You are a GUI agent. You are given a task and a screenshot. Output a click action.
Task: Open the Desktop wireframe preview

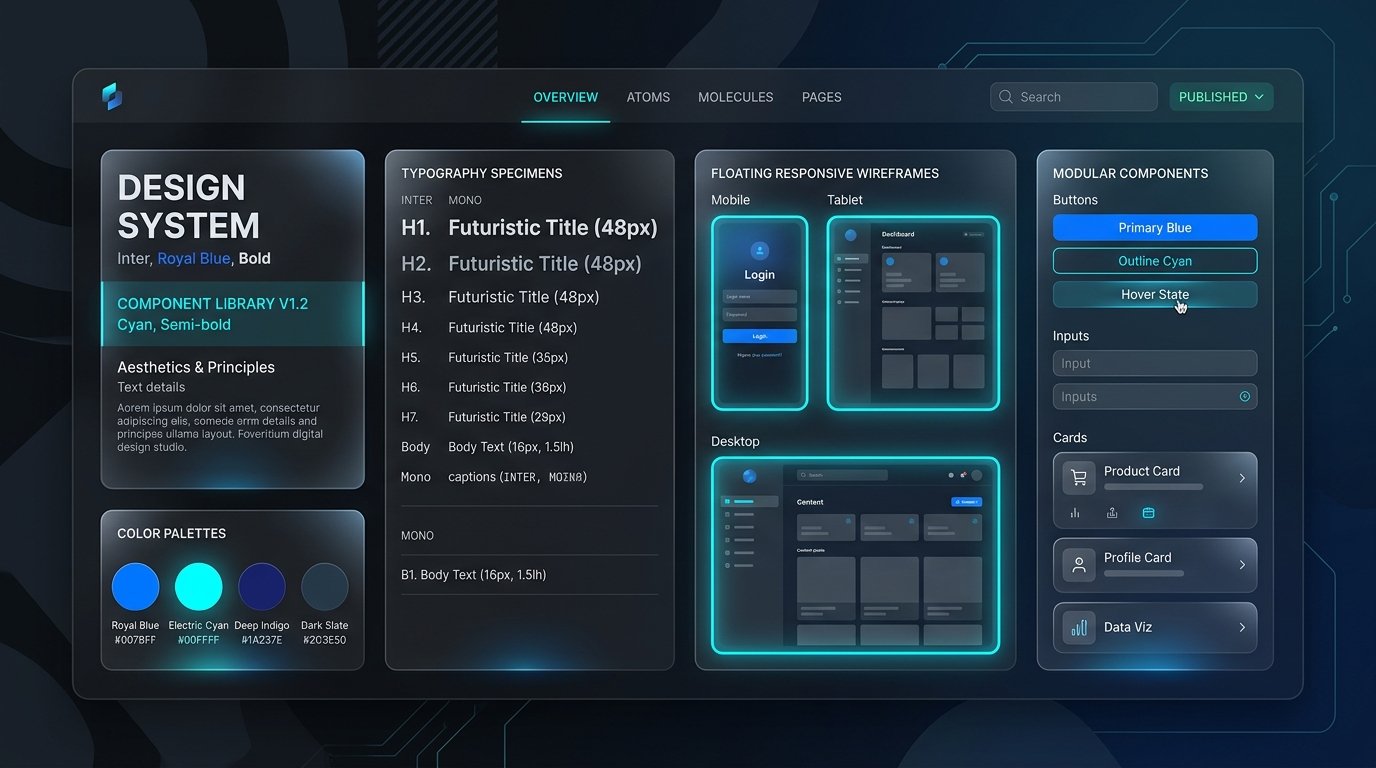[855, 555]
